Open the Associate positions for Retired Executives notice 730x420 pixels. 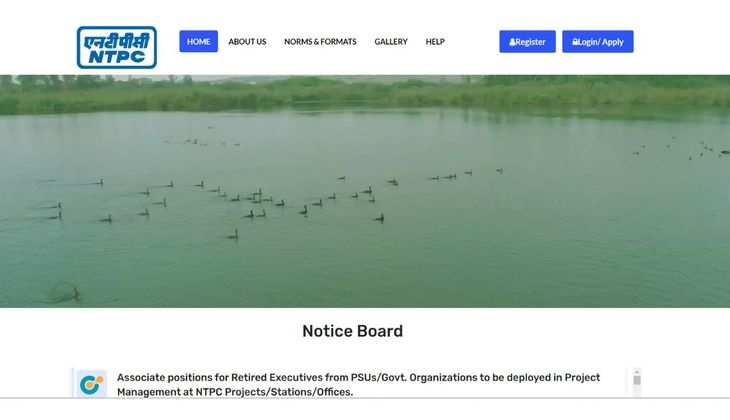pyautogui.click(x=358, y=385)
